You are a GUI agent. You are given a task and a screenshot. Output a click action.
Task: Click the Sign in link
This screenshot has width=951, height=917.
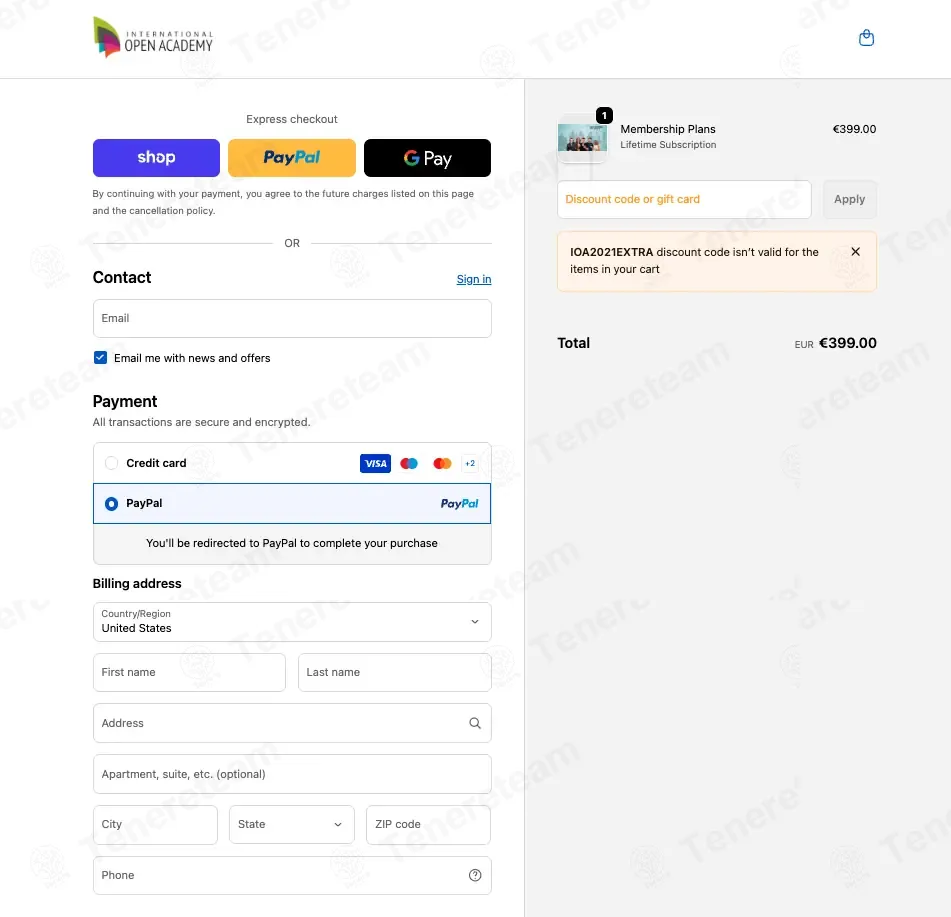click(x=474, y=279)
